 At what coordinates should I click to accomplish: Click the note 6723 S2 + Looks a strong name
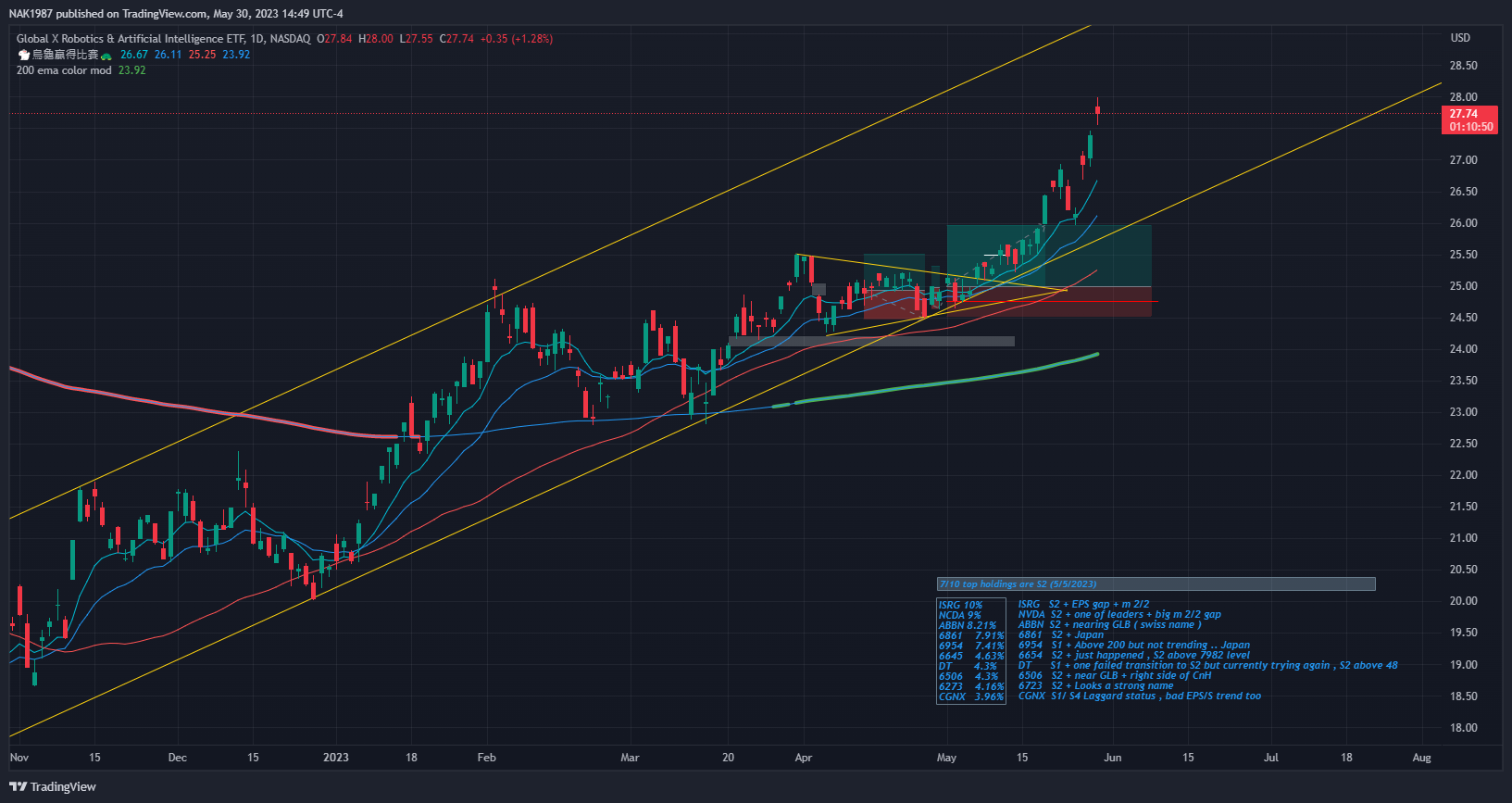1095,685
